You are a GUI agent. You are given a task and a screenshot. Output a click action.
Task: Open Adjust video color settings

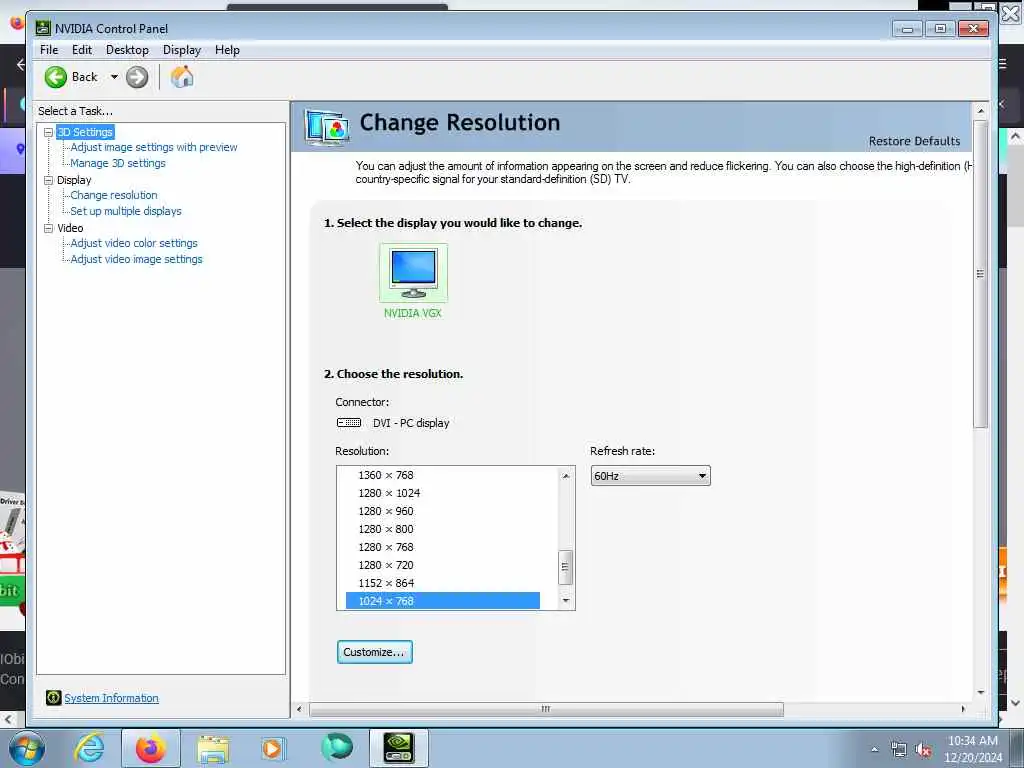134,243
